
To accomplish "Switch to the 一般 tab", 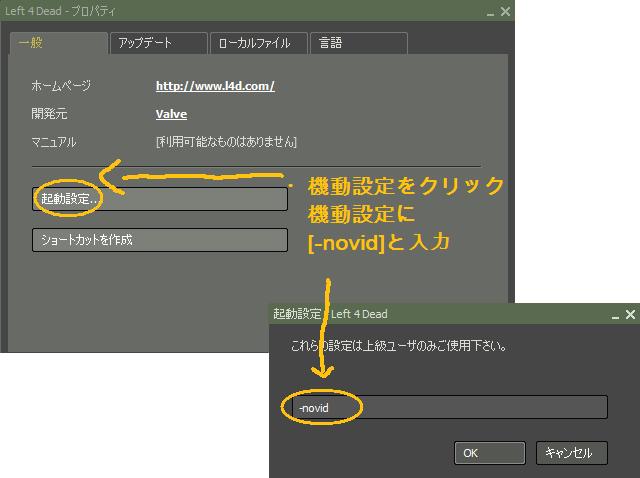I will [59, 43].
